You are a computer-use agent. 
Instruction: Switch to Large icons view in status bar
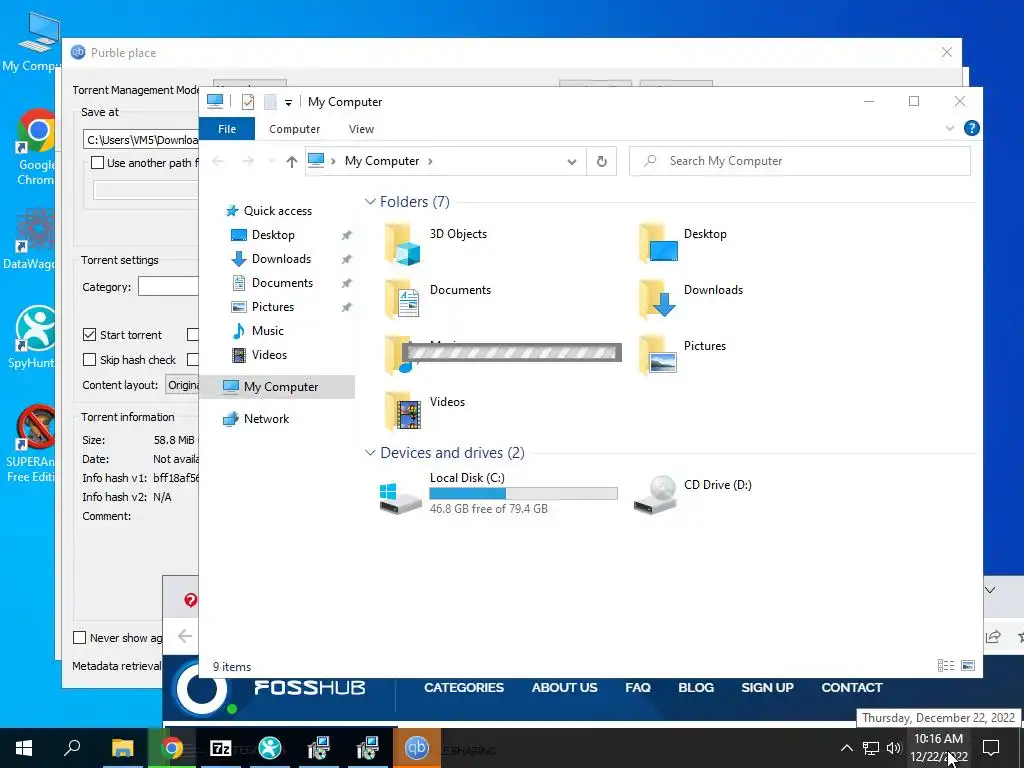tap(968, 665)
